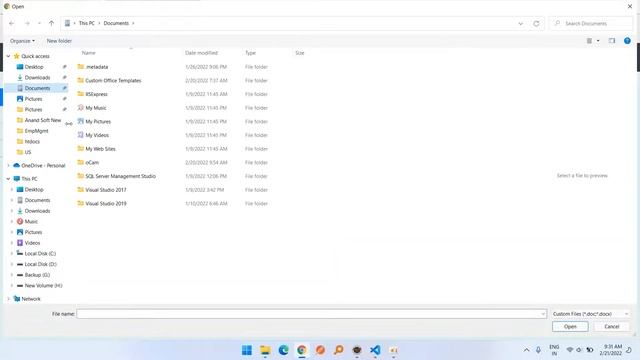
Task: Click the File name input field
Action: point(308,314)
